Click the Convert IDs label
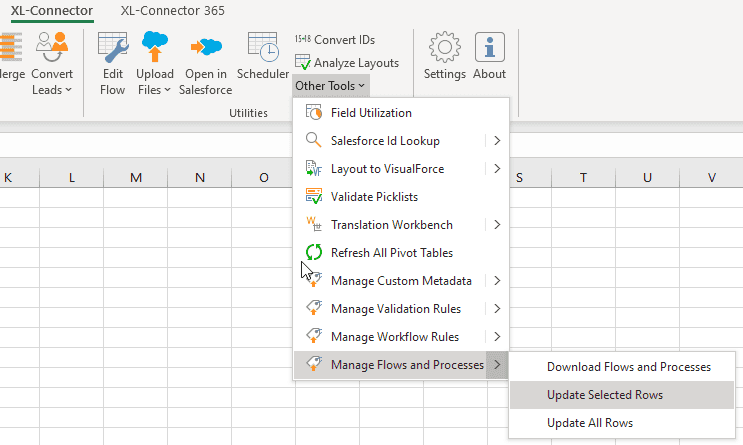Screen dimensions: 743x445 pos(344,40)
